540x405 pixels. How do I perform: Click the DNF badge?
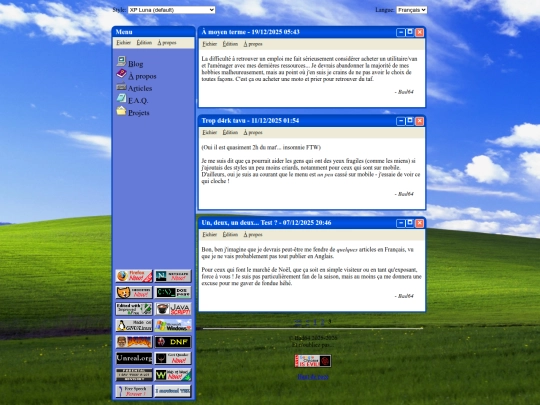[173, 342]
